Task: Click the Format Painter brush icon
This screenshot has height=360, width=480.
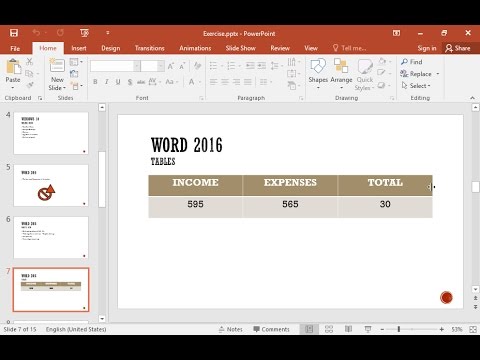Action: tap(30, 85)
